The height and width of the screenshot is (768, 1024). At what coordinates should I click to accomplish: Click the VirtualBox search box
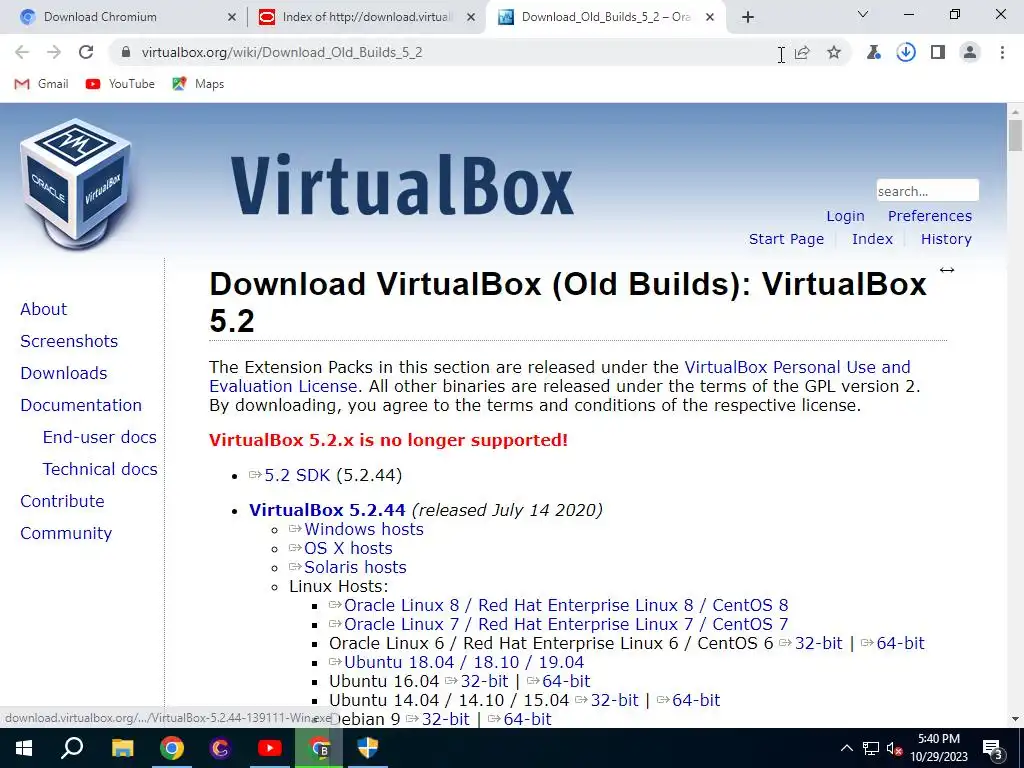pos(927,191)
